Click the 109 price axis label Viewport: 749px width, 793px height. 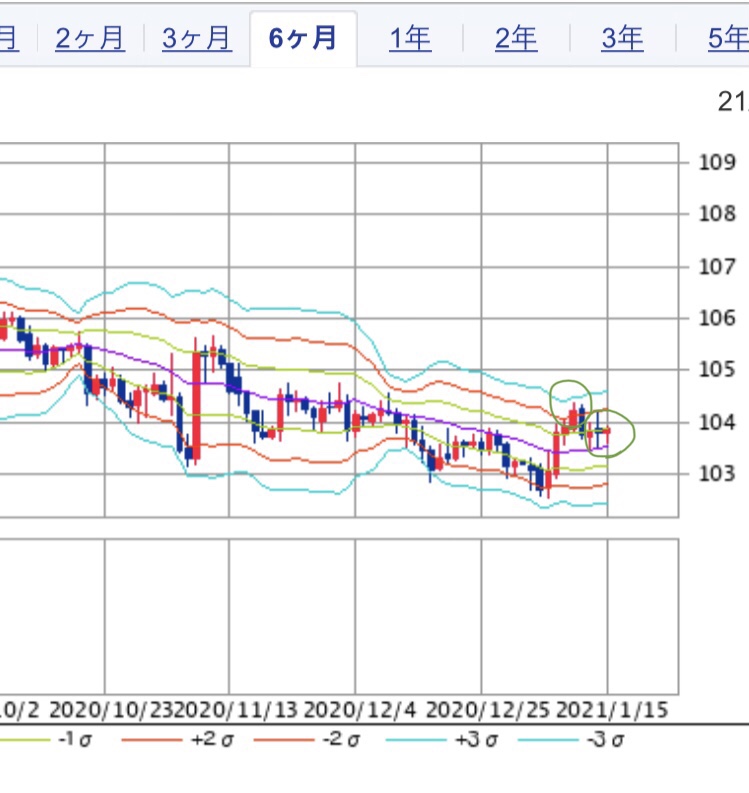(x=717, y=163)
